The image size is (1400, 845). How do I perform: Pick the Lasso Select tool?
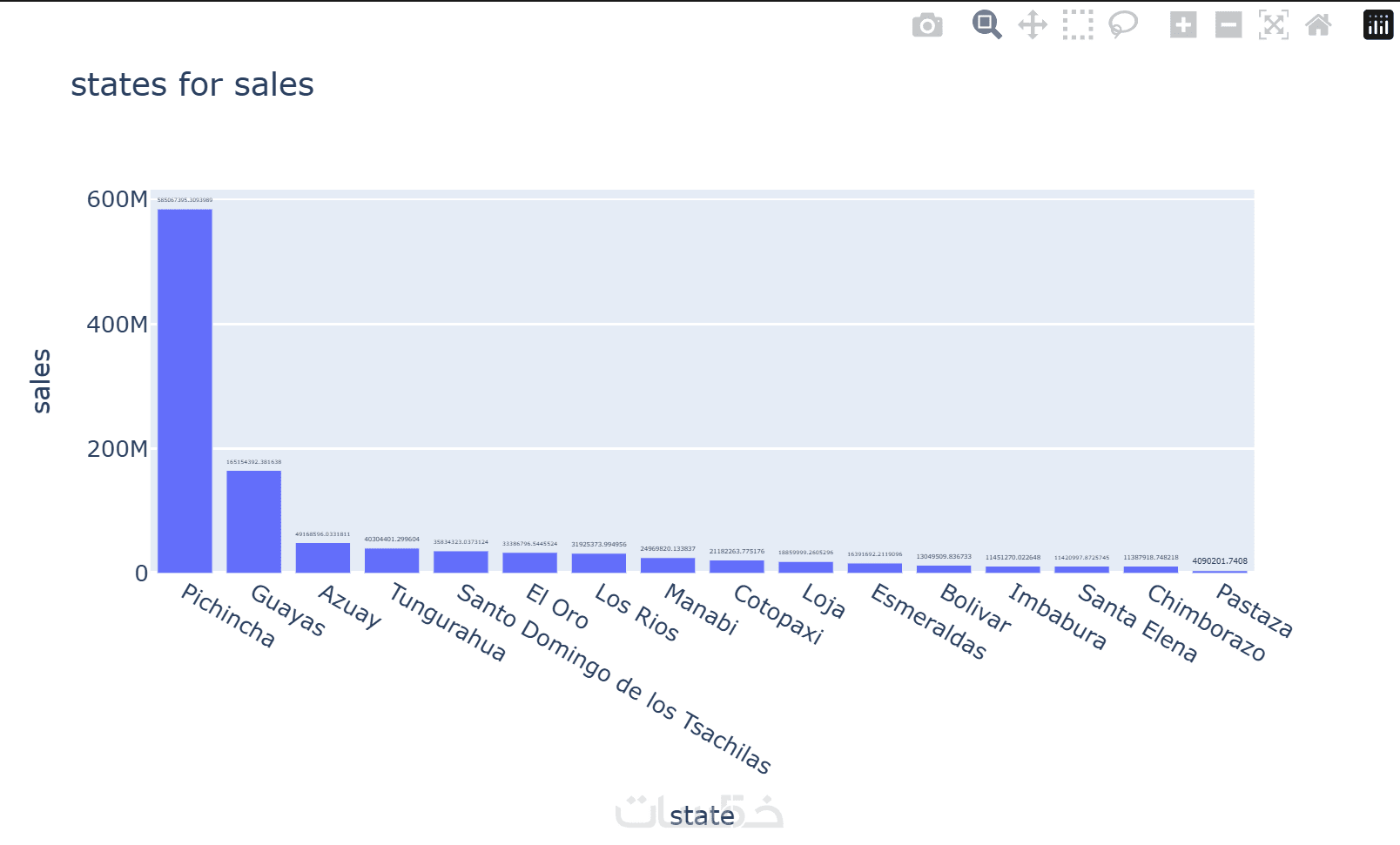(1123, 25)
